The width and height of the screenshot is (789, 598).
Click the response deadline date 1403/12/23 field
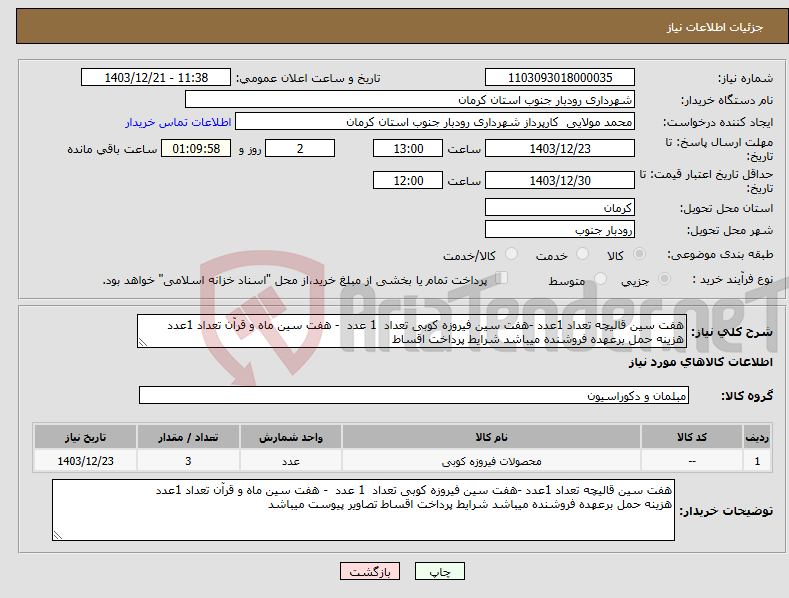pyautogui.click(x=560, y=148)
